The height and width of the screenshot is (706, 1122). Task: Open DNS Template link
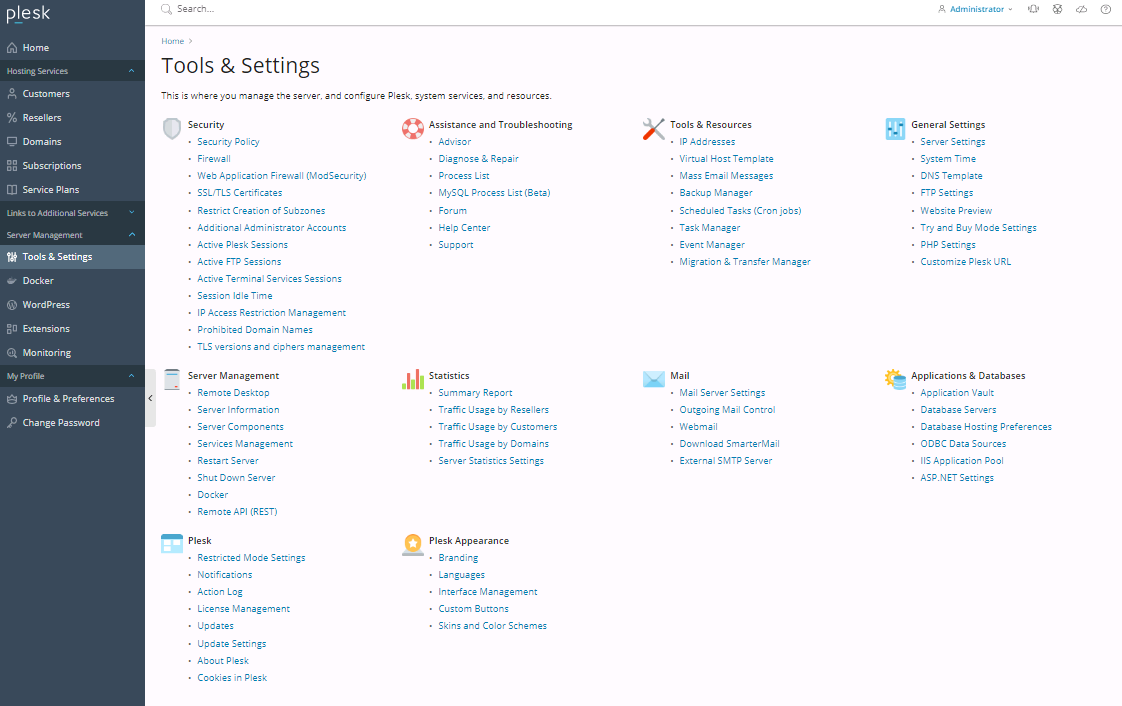(x=952, y=176)
